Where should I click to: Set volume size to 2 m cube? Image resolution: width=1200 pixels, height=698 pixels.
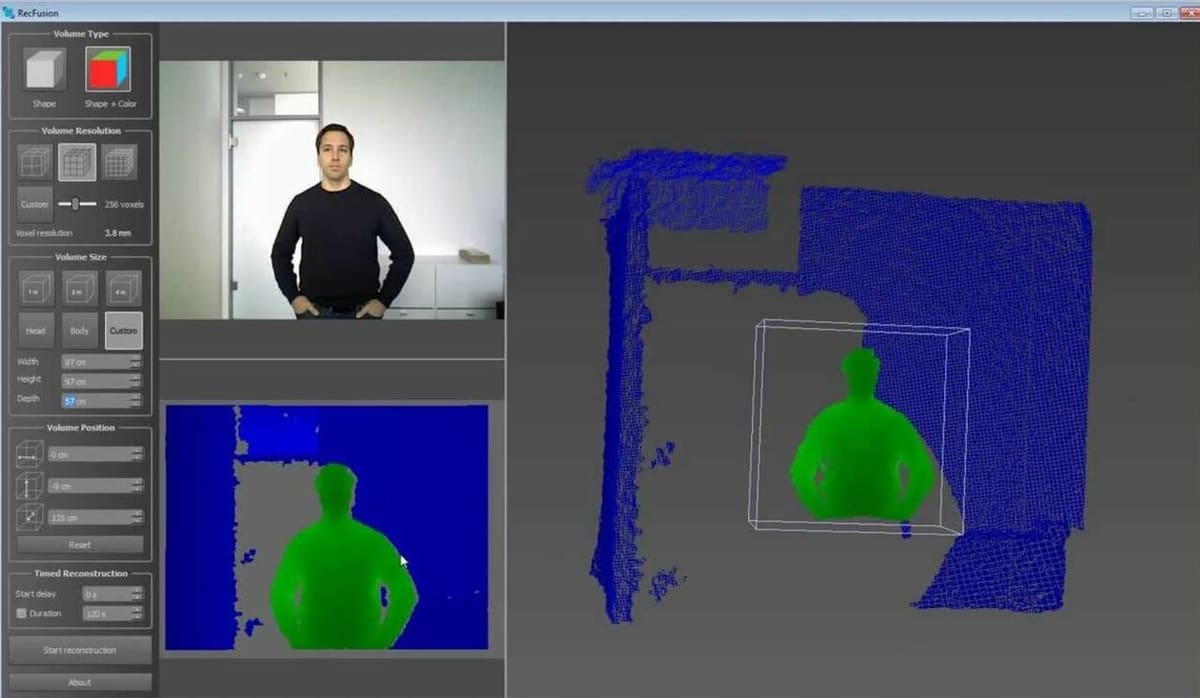80,288
